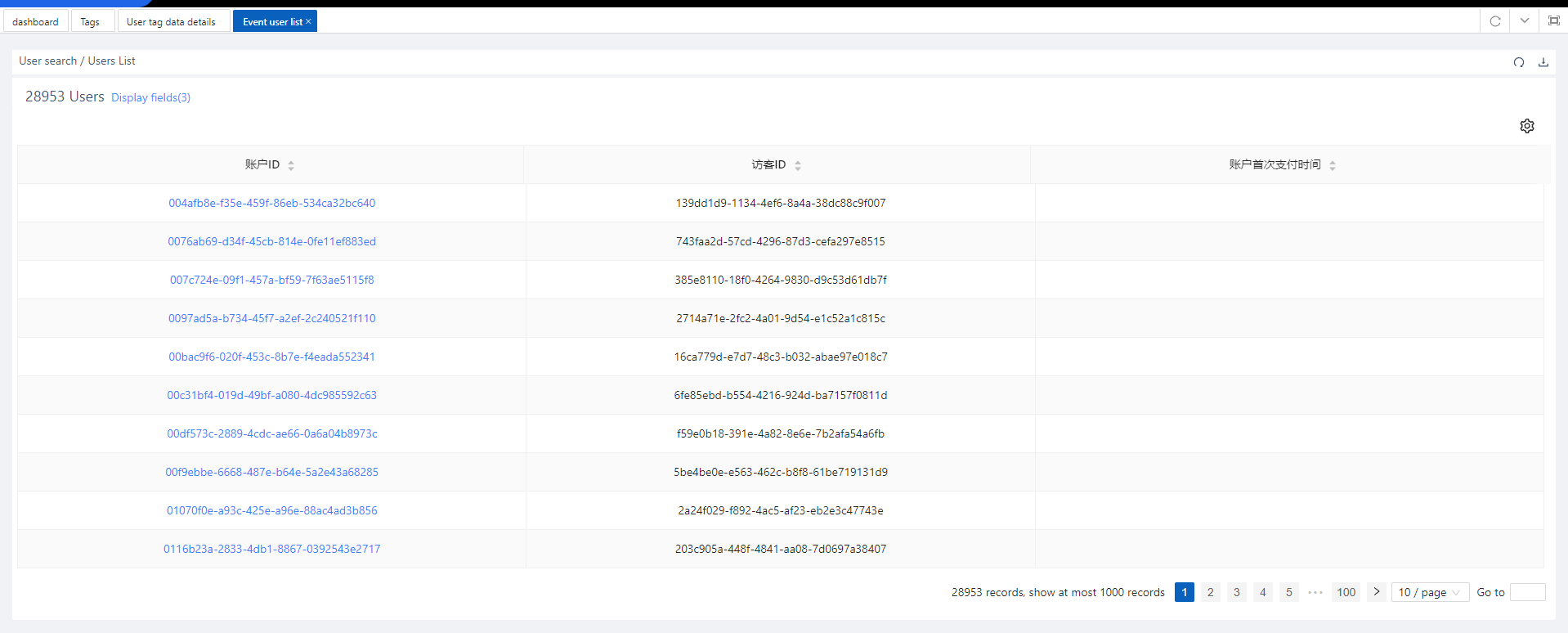Screen dimensions: 1568x633
Task: Open the Display fields(3) link
Action: click(x=150, y=97)
